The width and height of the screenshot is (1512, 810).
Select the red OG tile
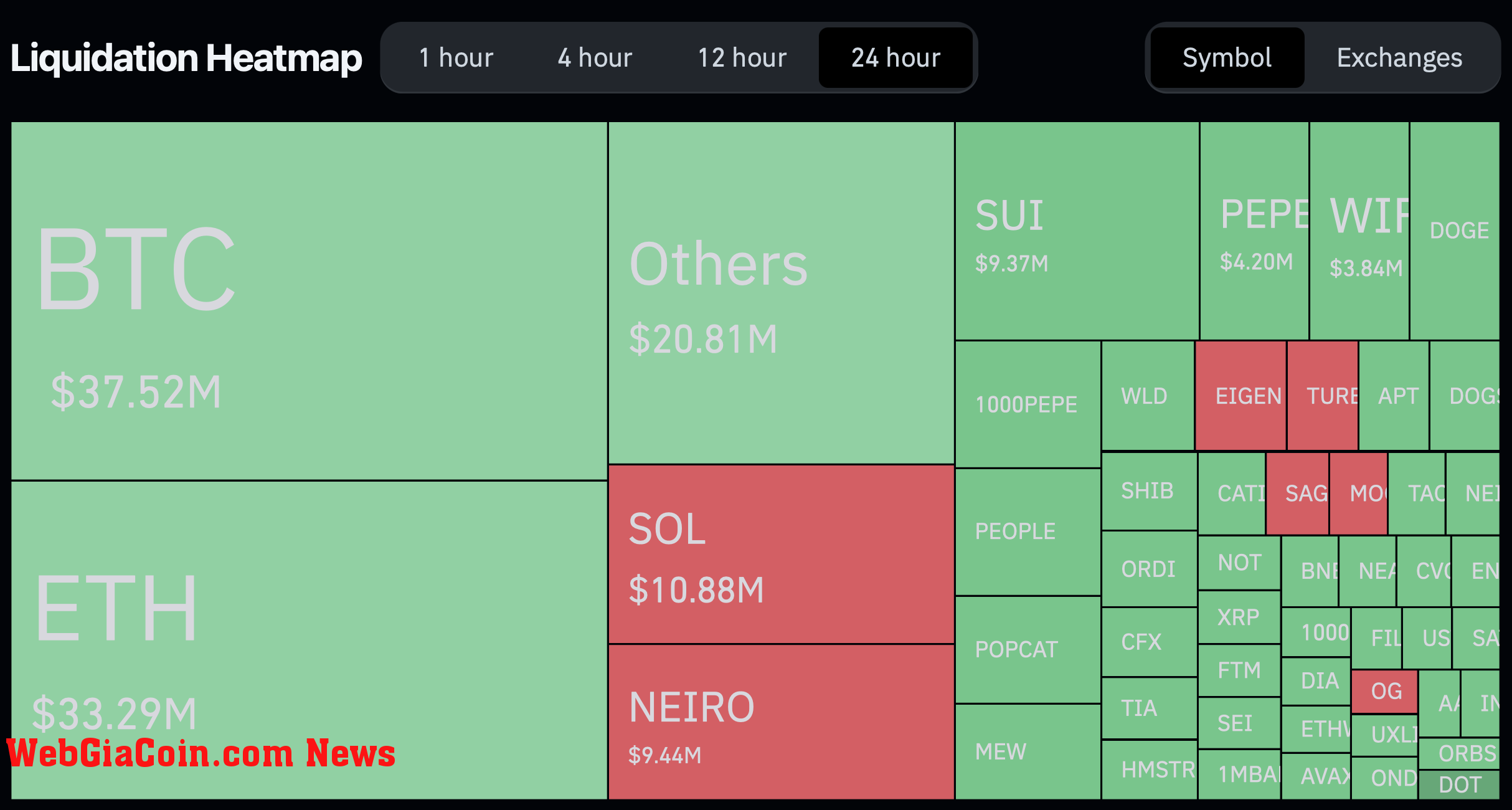(1385, 692)
